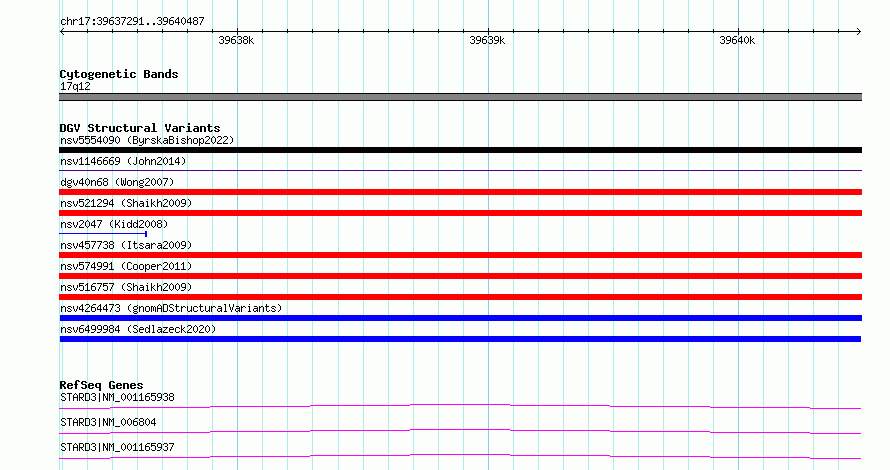The image size is (890, 470).
Task: Open the STARD3|NM_001165938 transcript label
Action: (x=117, y=397)
